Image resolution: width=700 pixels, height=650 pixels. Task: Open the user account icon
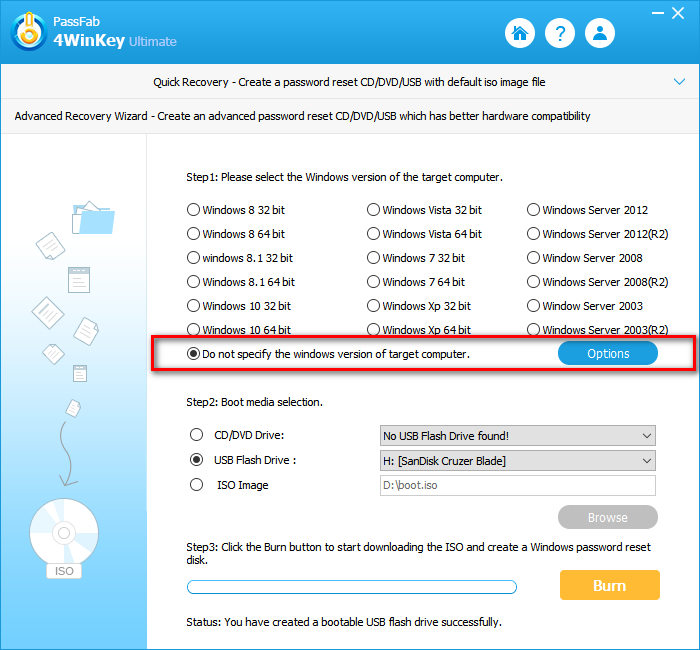tap(600, 33)
